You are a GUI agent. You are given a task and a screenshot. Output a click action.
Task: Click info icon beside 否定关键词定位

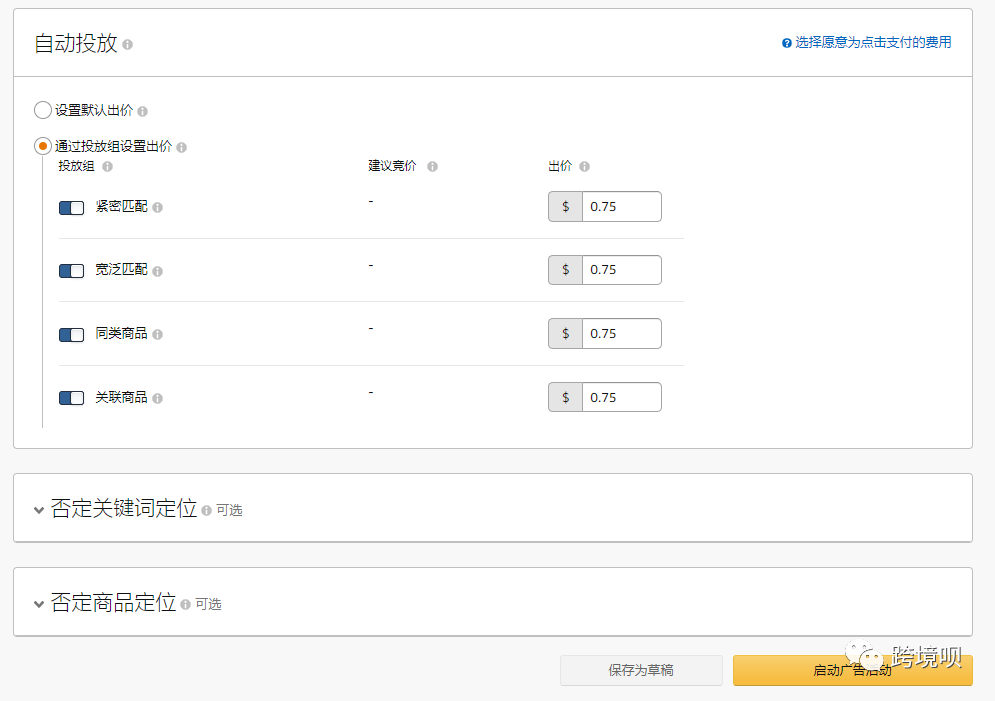click(x=206, y=510)
